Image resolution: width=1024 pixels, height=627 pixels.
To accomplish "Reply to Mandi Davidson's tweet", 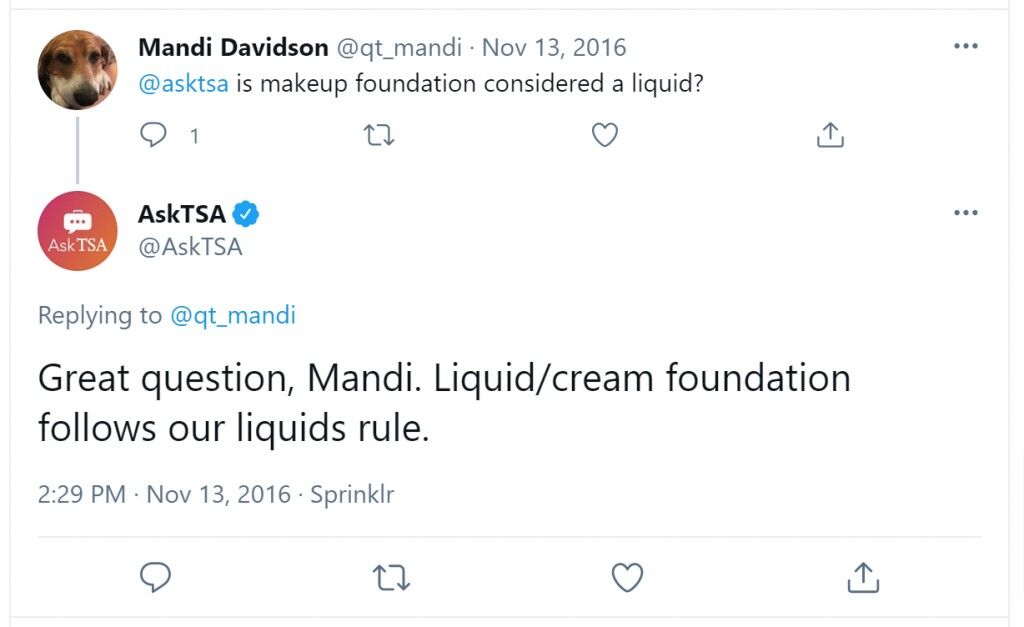I will [153, 135].
